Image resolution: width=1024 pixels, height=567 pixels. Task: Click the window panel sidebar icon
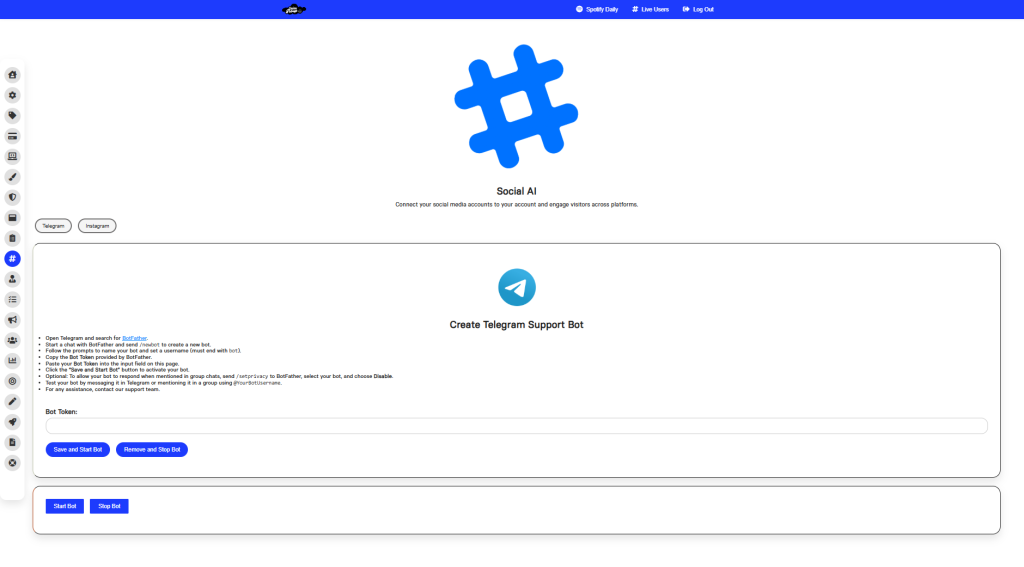12,218
